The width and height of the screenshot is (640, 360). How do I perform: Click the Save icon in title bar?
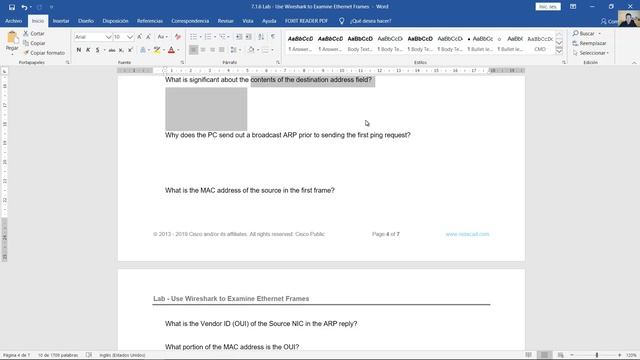[x=12, y=7]
